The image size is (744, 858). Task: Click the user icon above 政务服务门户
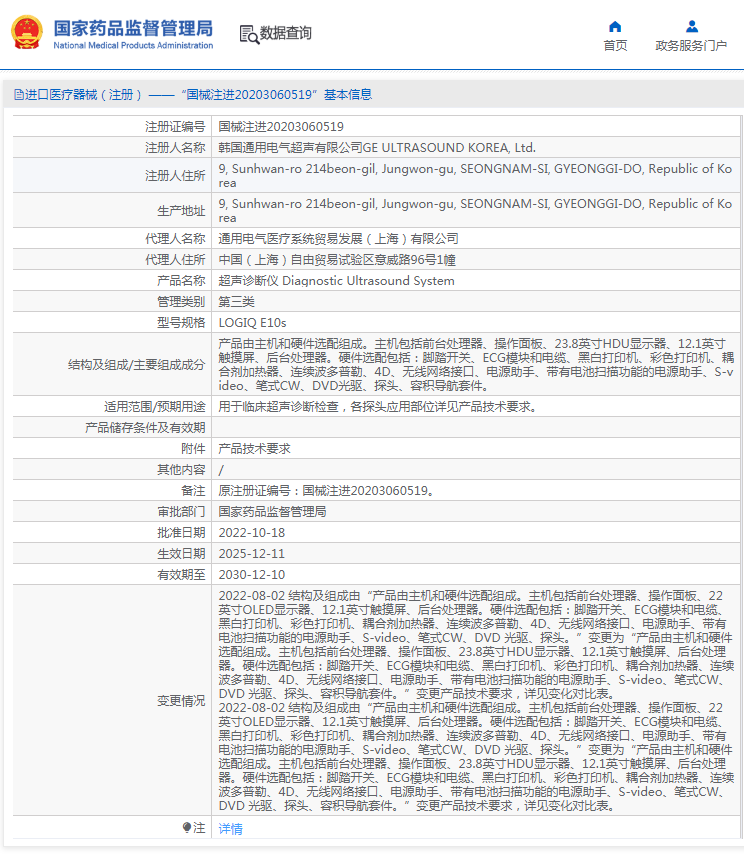coord(691,26)
